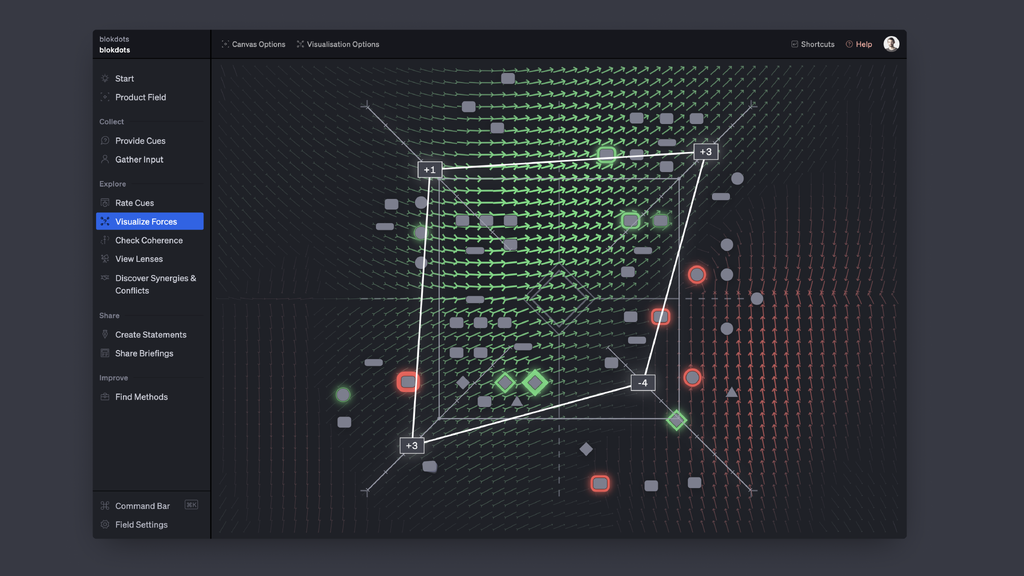1024x576 pixels.
Task: Open Visualisation Options menu
Action: pyautogui.click(x=338, y=44)
